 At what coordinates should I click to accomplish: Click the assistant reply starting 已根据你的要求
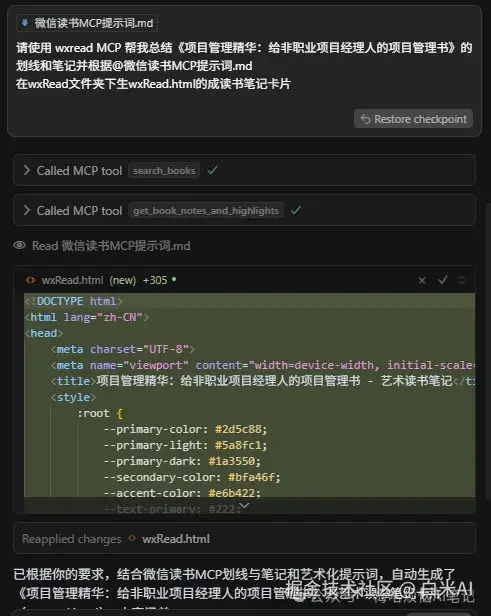click(x=244, y=584)
